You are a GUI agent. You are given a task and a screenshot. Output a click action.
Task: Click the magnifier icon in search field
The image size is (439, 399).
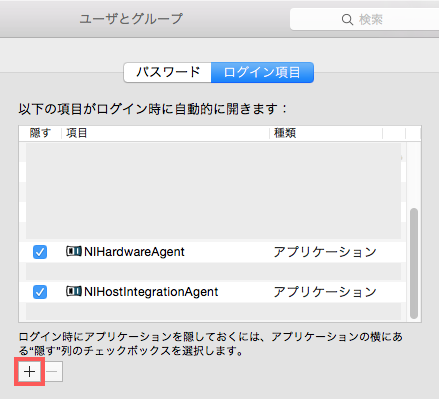(347, 20)
